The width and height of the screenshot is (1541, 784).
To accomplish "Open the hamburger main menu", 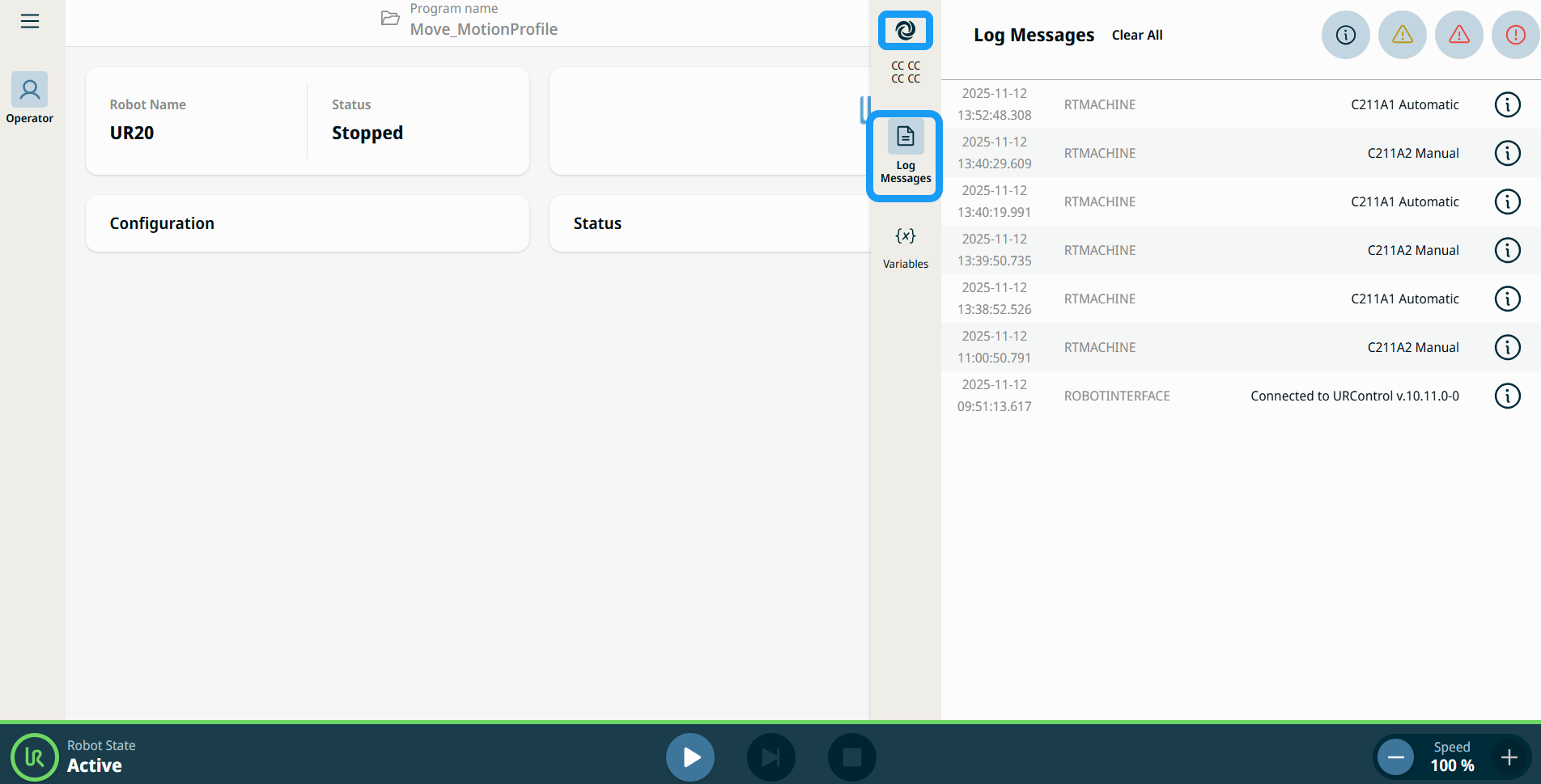I will (30, 21).
